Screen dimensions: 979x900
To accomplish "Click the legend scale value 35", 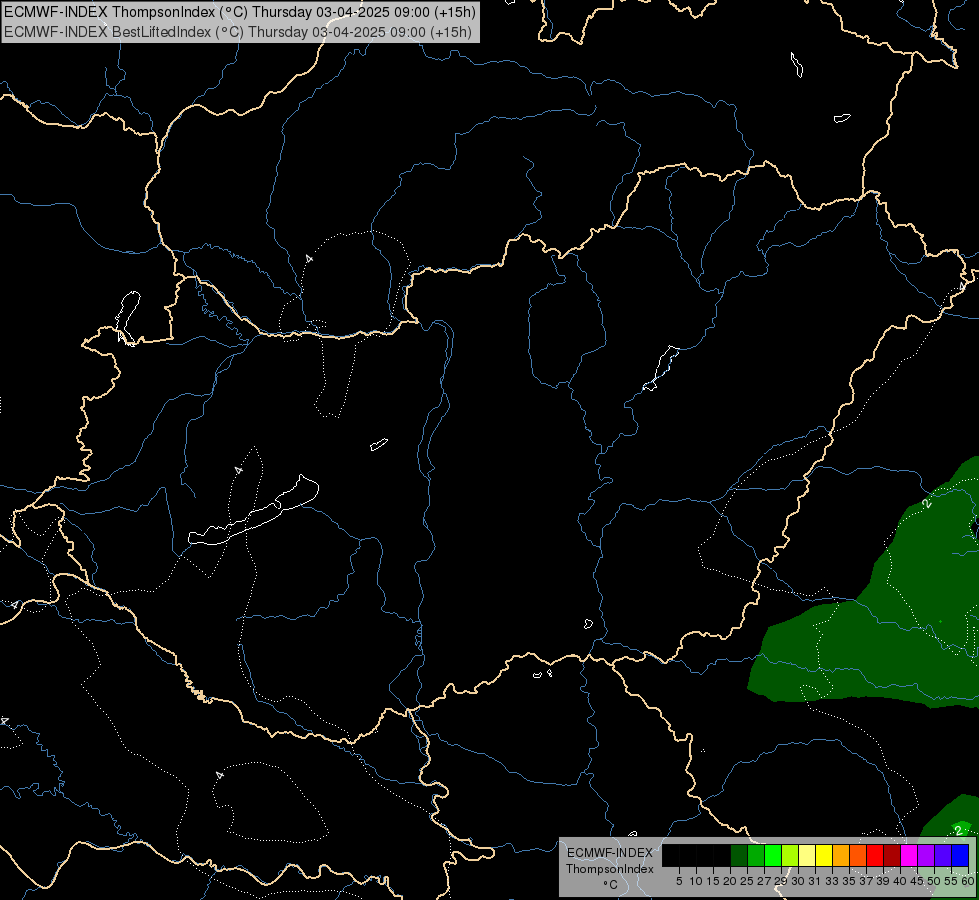I will pos(849,881).
